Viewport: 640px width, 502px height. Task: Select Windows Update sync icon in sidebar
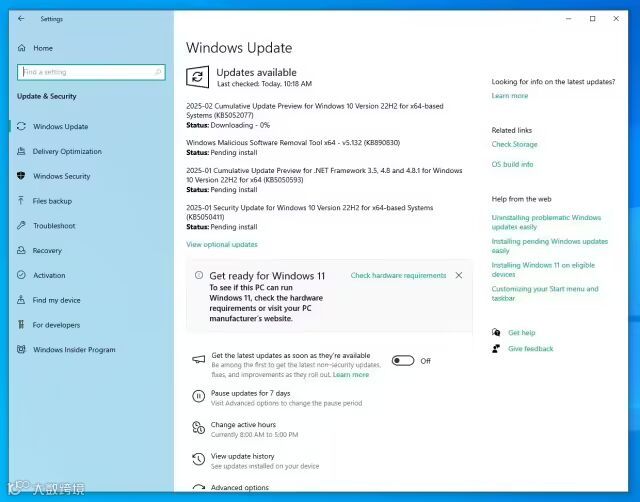[x=21, y=127]
